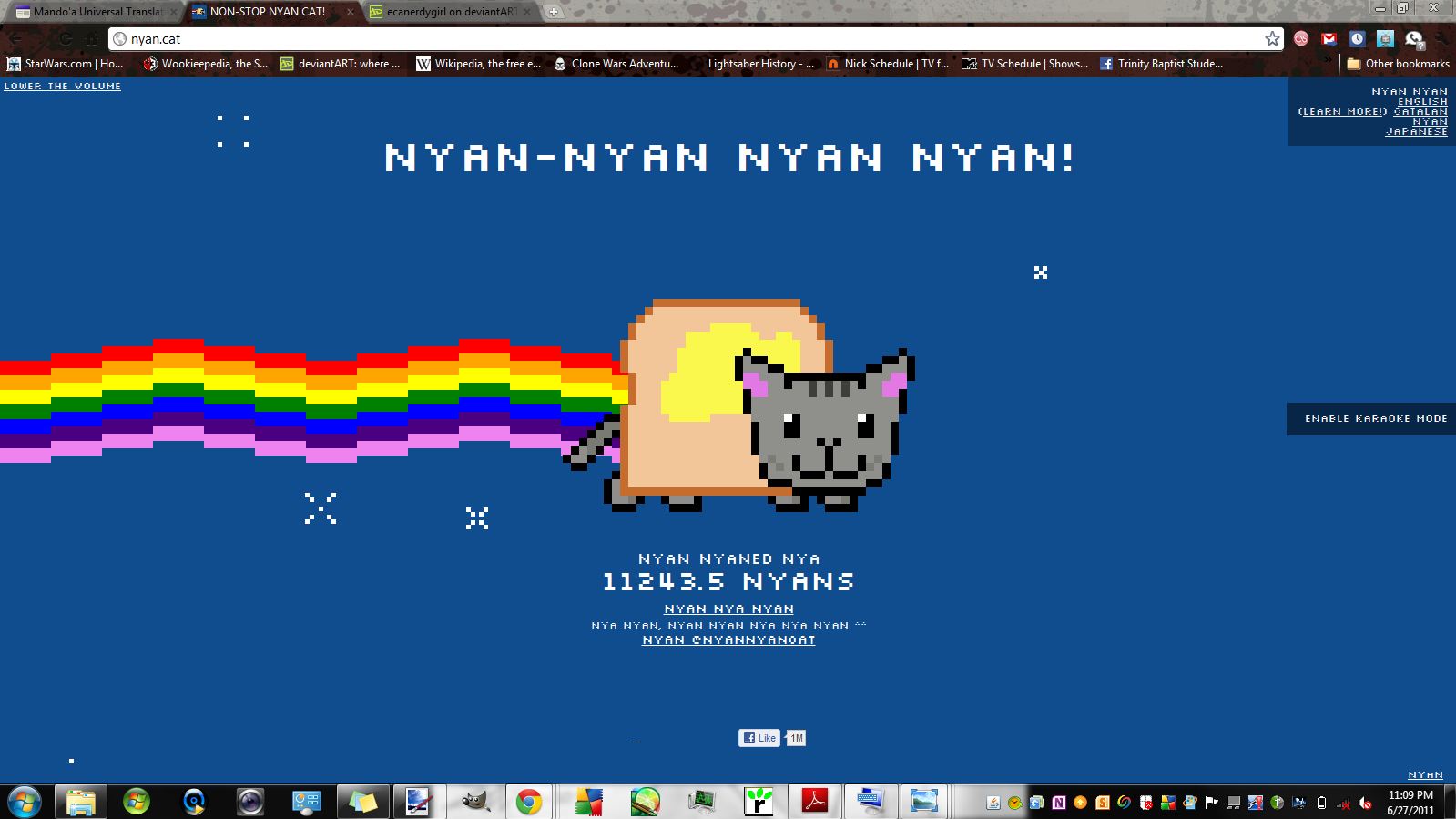Select the Japanese language link
The width and height of the screenshot is (1456, 819).
(x=1416, y=132)
